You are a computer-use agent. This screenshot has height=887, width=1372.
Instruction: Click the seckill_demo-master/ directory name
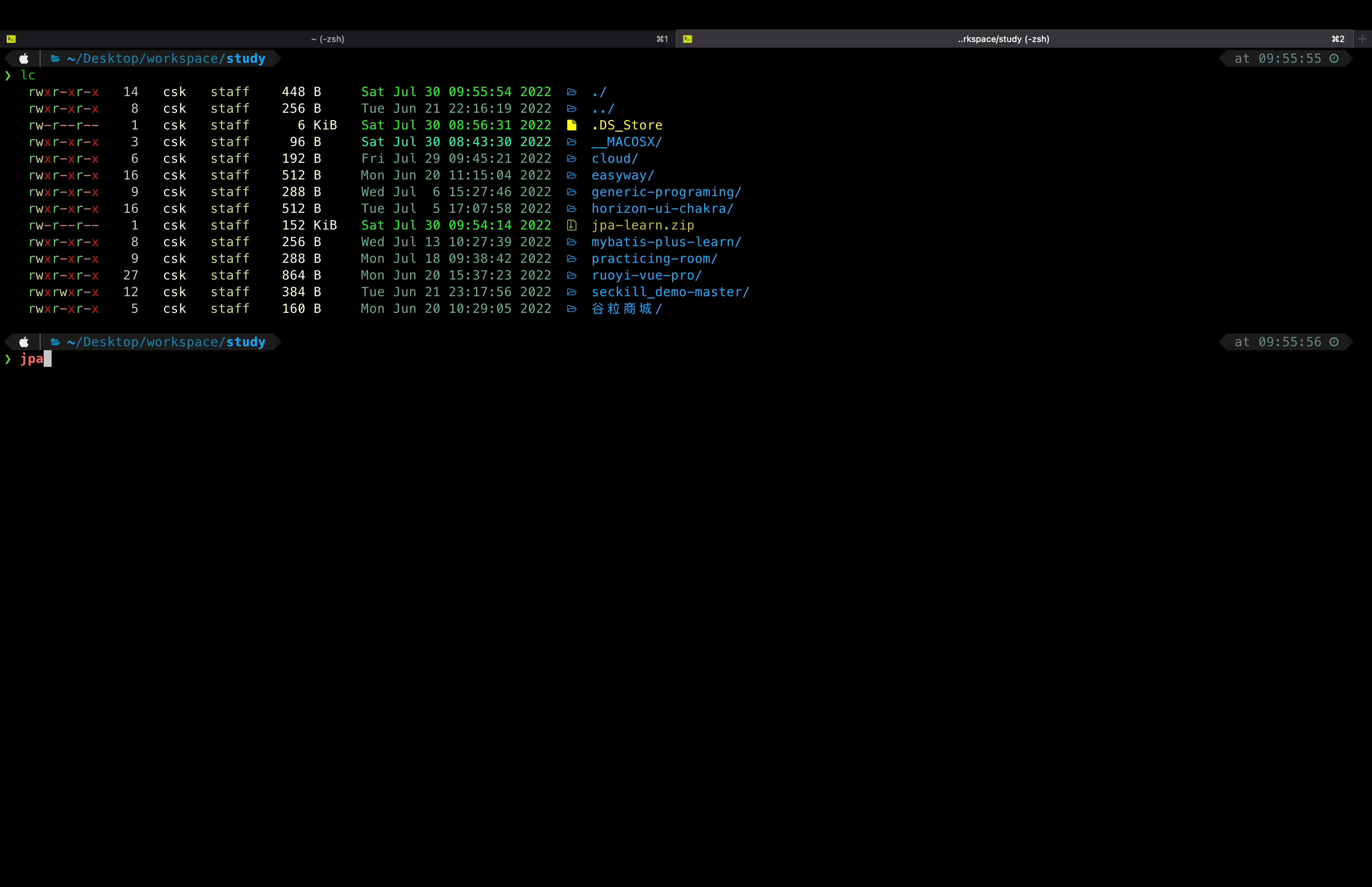[670, 292]
